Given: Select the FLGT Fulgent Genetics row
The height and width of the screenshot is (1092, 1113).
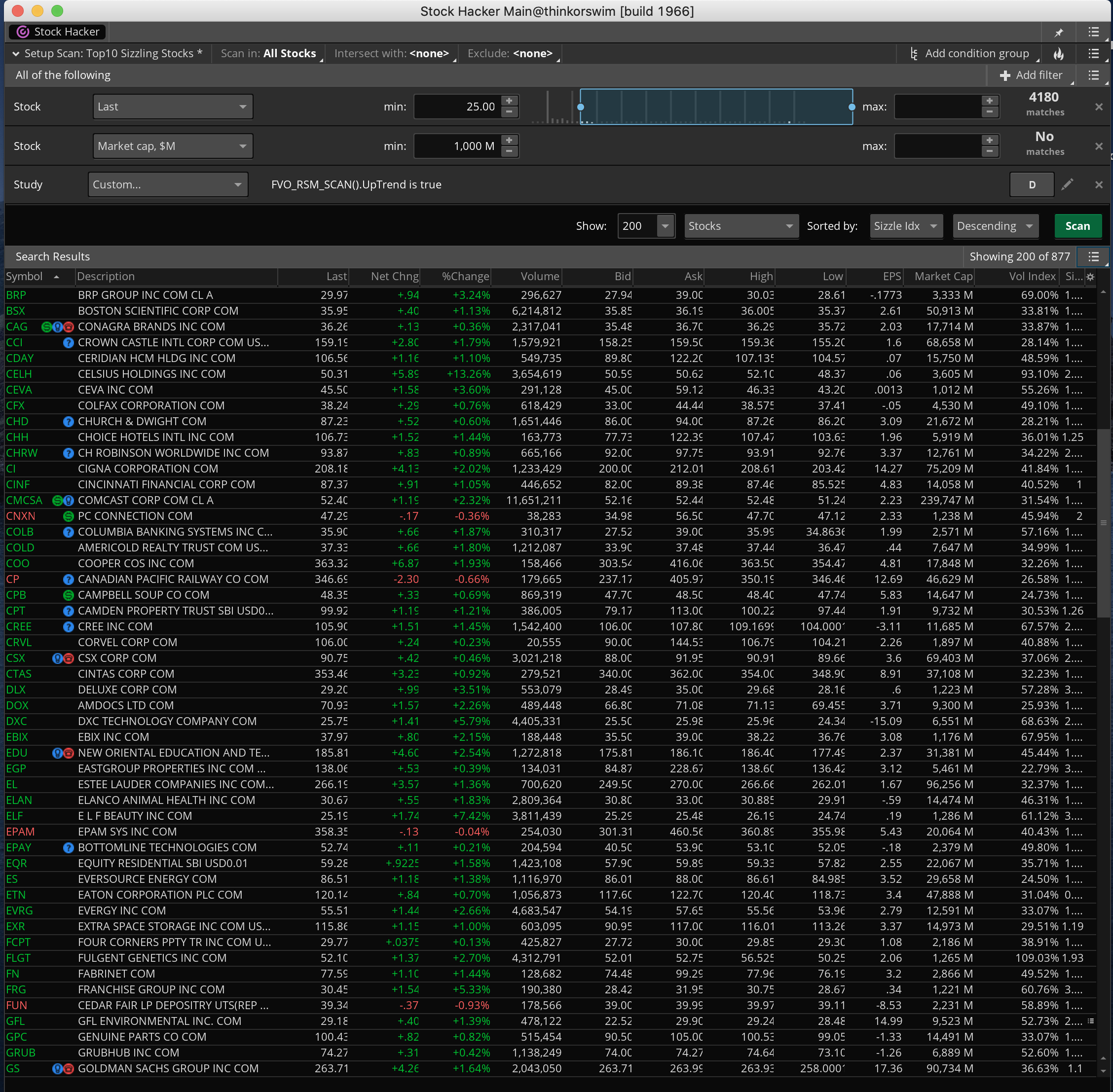Looking at the screenshot, I should [x=551, y=958].
